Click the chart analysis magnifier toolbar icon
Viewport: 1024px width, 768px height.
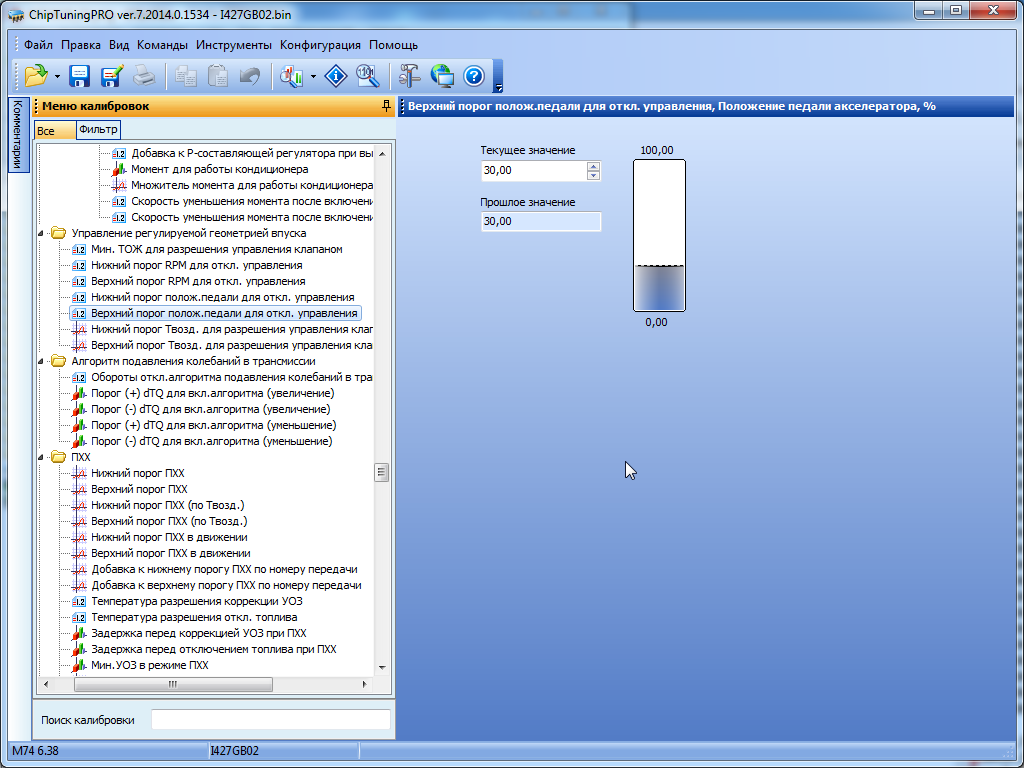click(x=292, y=76)
